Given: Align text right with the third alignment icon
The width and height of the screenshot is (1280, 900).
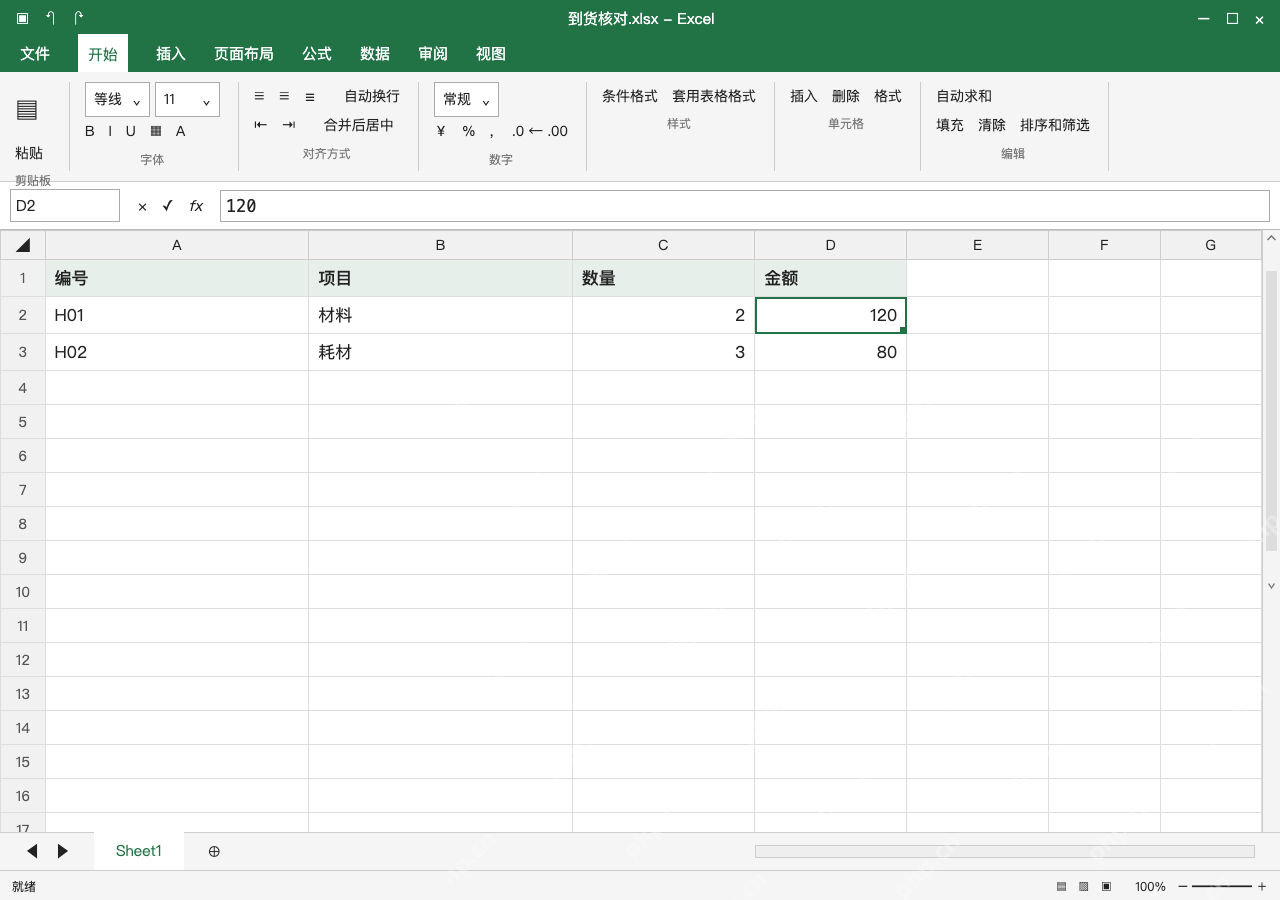Looking at the screenshot, I should pyautogui.click(x=310, y=96).
